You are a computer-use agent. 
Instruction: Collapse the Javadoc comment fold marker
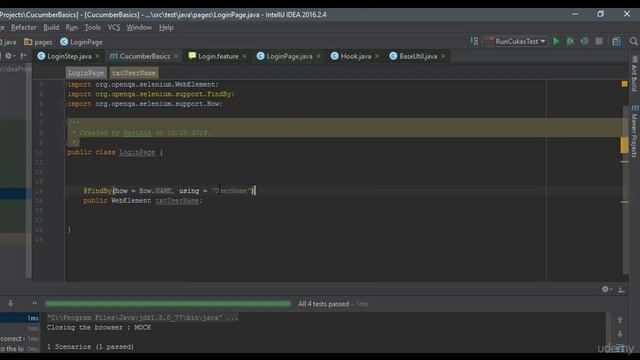click(x=64, y=122)
